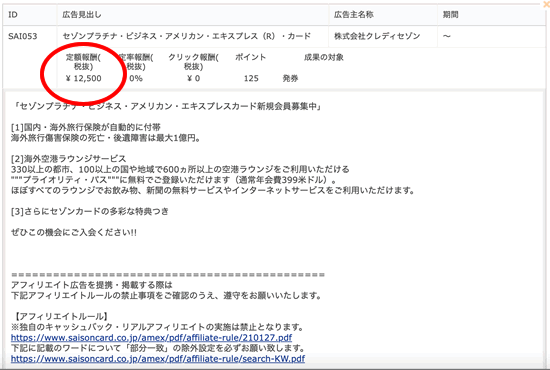Select the ad title セゾンプラチナ・ビジネス・アメリカン・エキスプレス

tap(187, 36)
